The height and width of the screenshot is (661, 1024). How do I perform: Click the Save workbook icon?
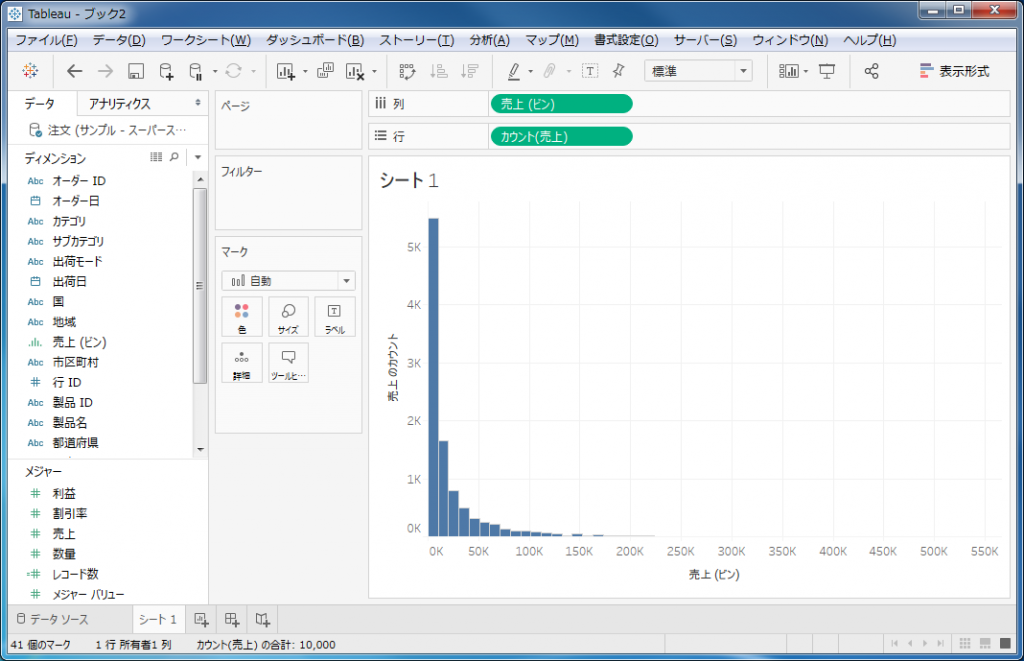(135, 71)
